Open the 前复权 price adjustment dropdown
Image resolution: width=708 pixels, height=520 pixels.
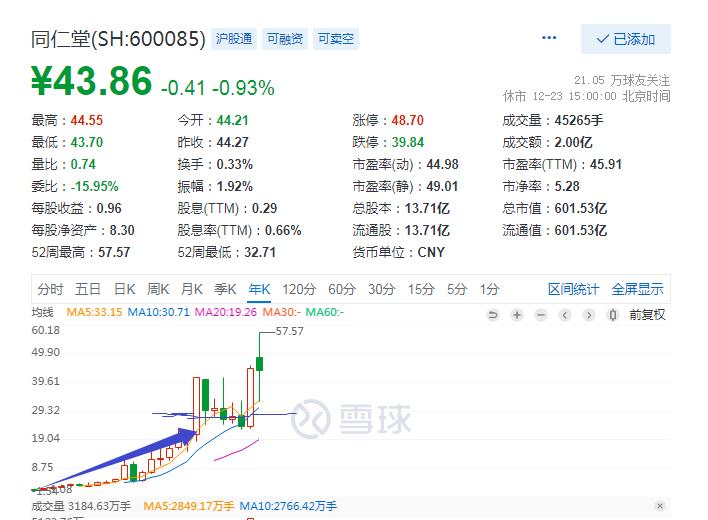[x=647, y=315]
